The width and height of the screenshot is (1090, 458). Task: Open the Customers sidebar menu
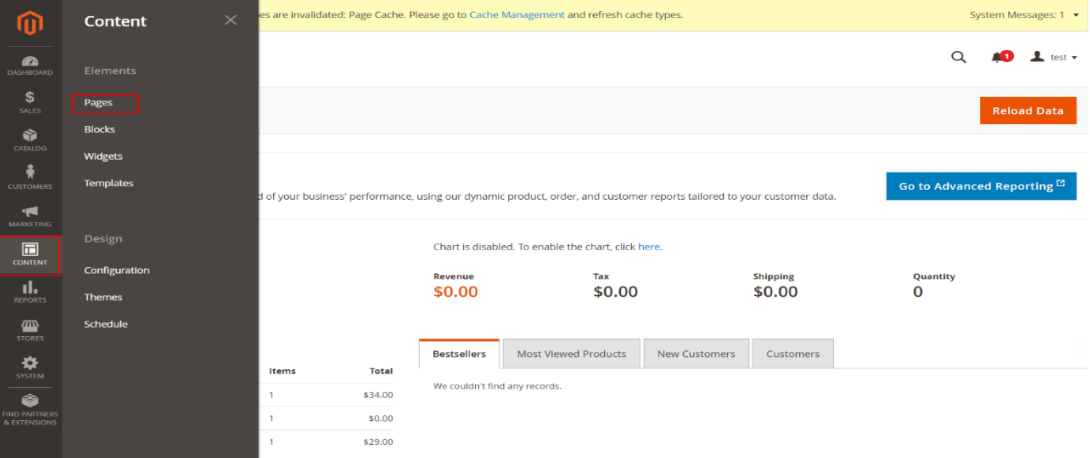[x=30, y=177]
